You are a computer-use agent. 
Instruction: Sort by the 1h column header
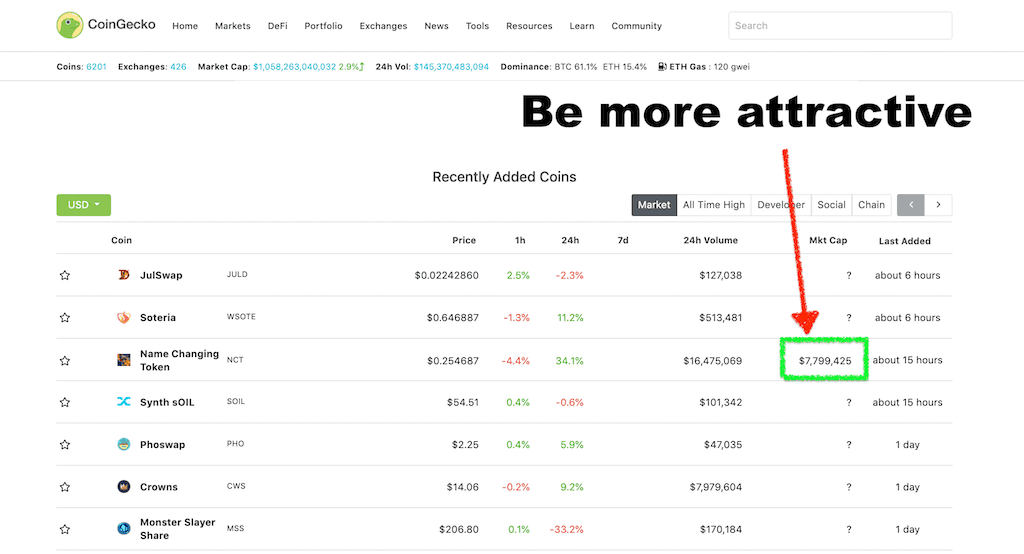point(520,240)
